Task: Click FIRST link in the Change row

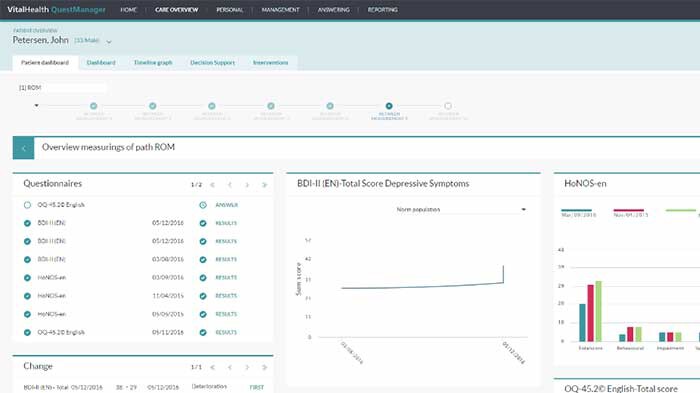Action: coord(257,388)
